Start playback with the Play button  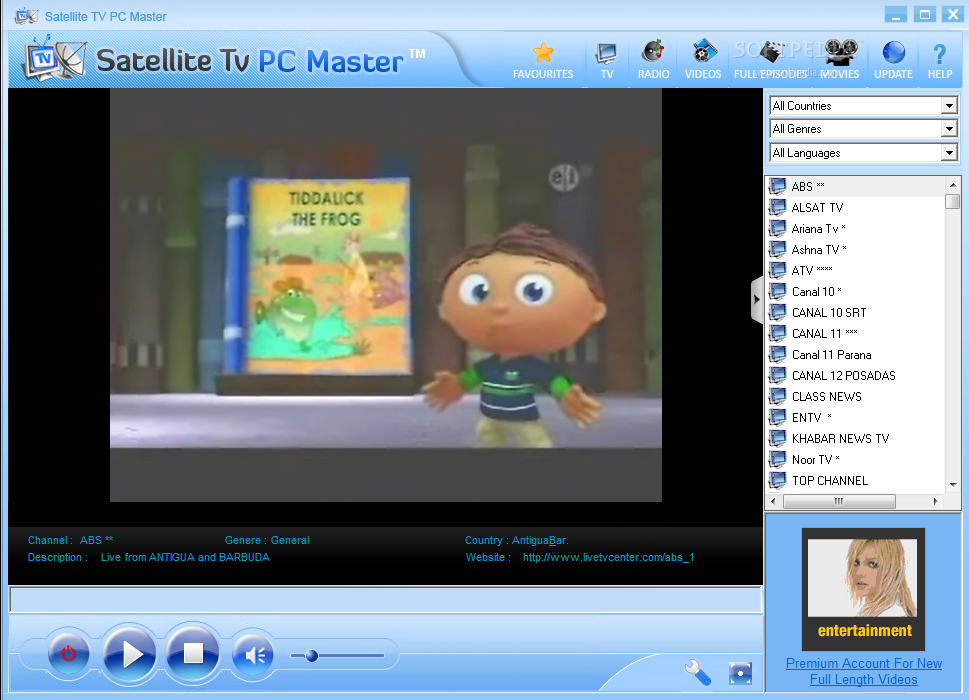(130, 654)
